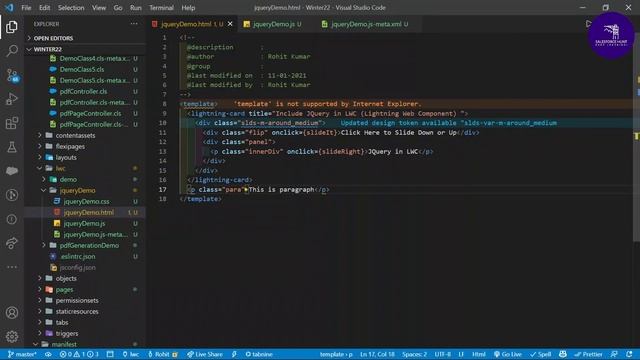Change the Spaces: 2 indentation
The image size is (640, 360).
coord(414,354)
